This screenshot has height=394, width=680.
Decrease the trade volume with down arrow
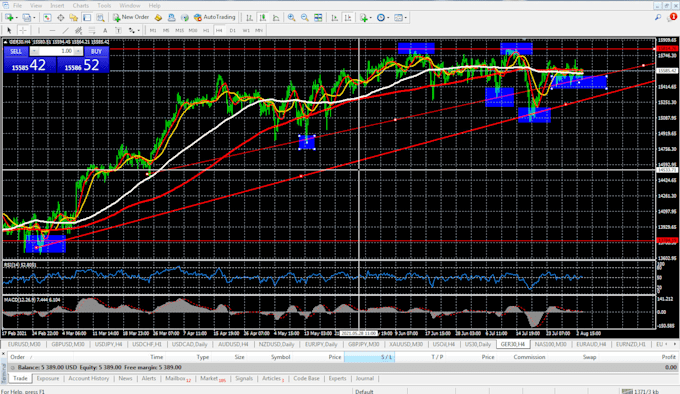click(34, 51)
